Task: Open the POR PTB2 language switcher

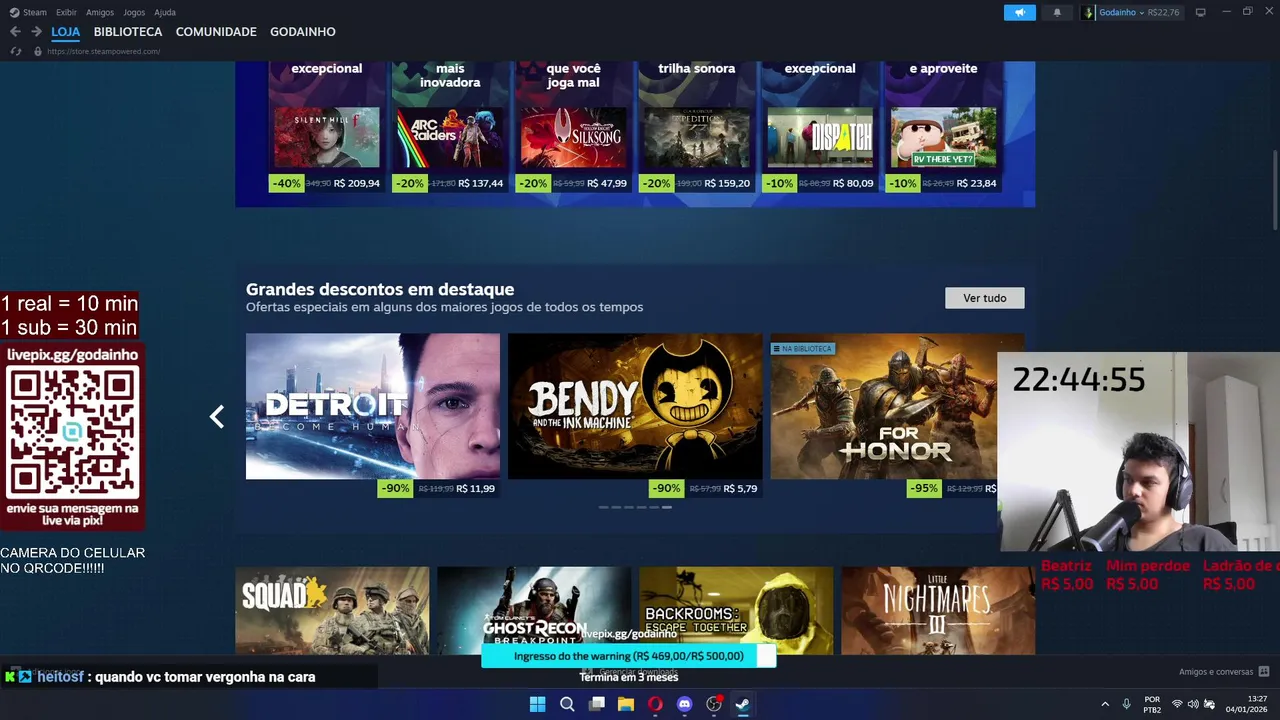Action: click(1152, 704)
